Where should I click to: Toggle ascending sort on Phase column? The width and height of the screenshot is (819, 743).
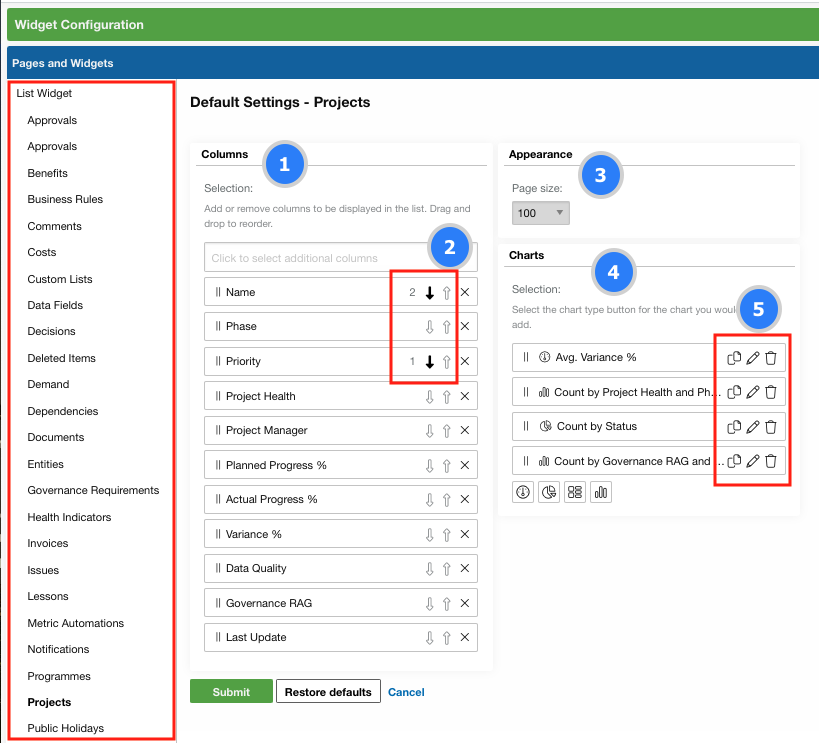click(447, 327)
